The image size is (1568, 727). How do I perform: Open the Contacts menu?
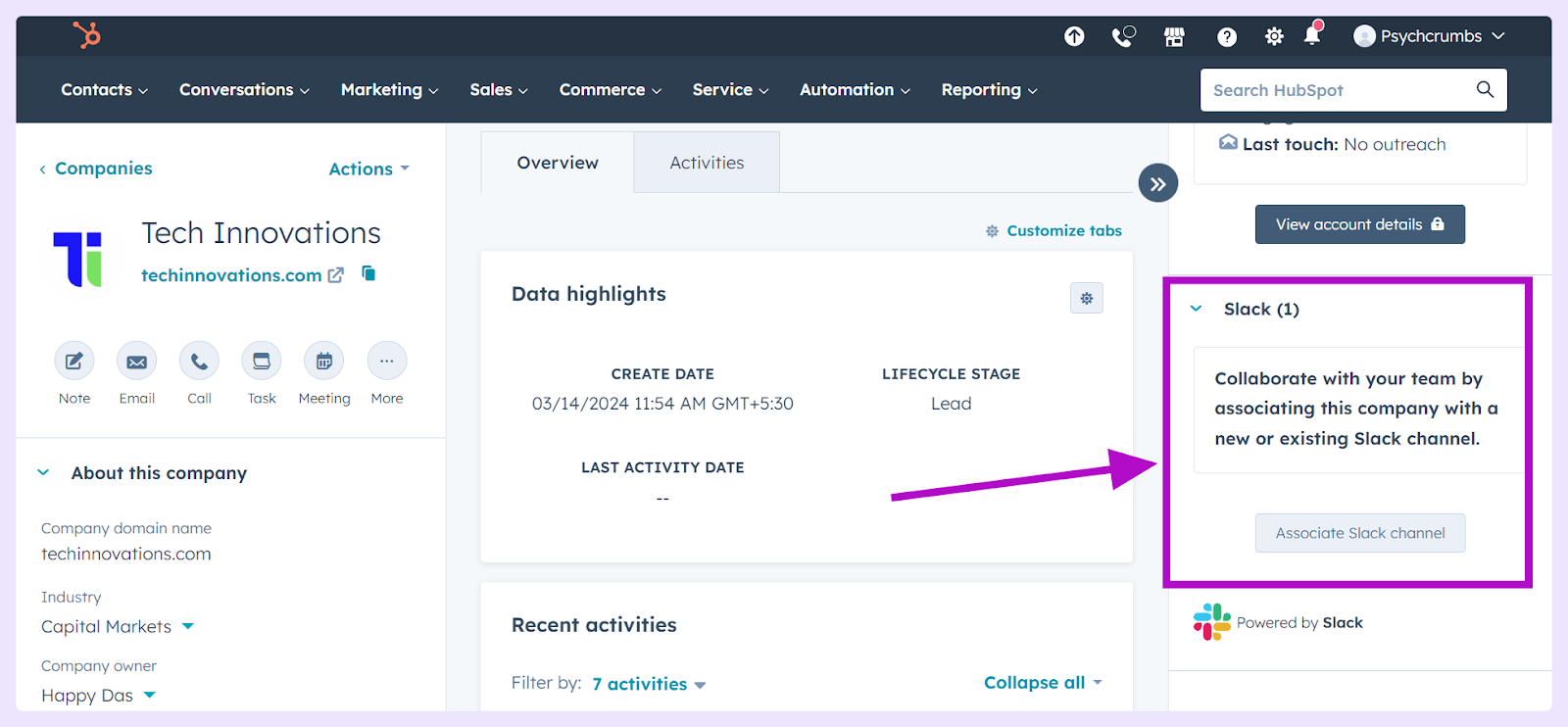click(104, 89)
